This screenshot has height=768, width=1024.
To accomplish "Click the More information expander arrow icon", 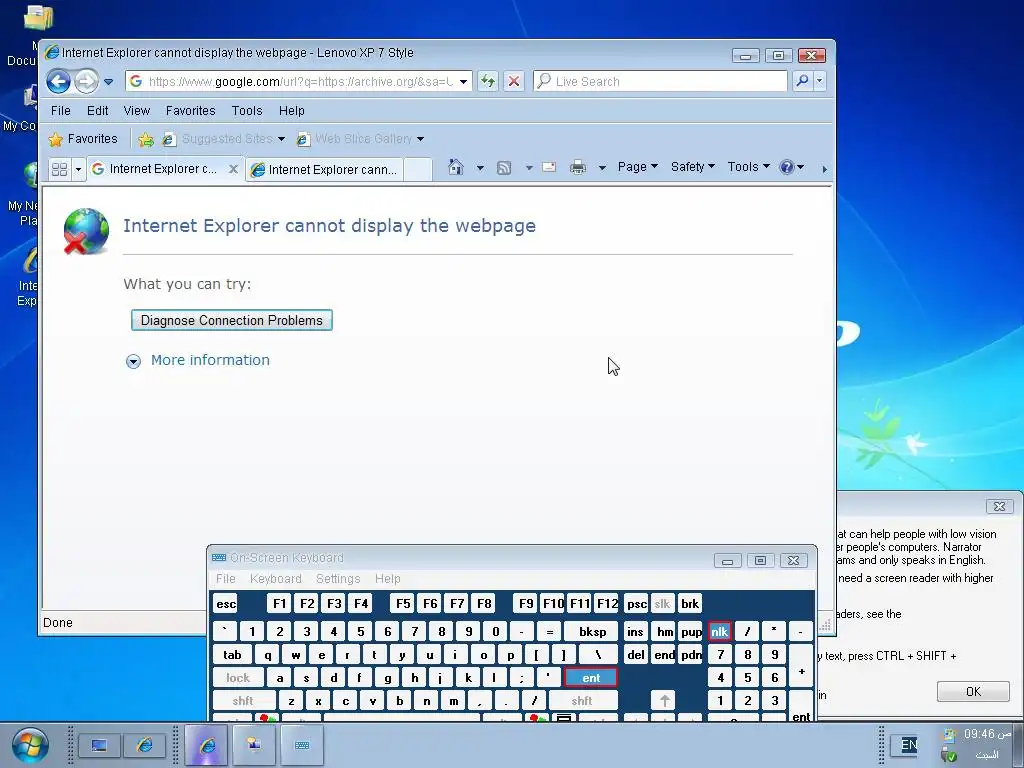I will pos(133,361).
